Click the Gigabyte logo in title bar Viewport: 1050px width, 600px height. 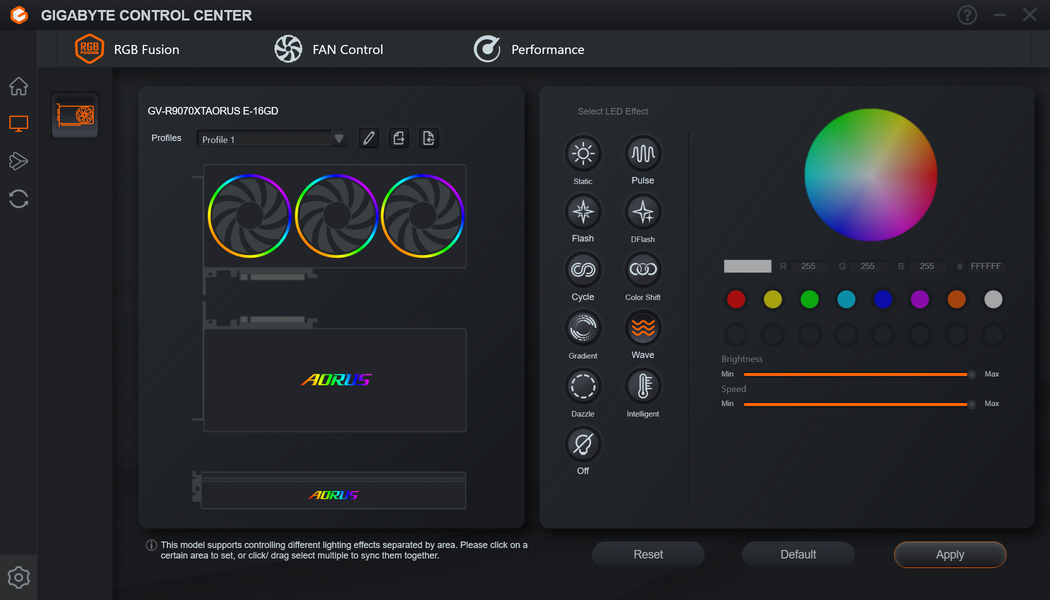click(19, 15)
